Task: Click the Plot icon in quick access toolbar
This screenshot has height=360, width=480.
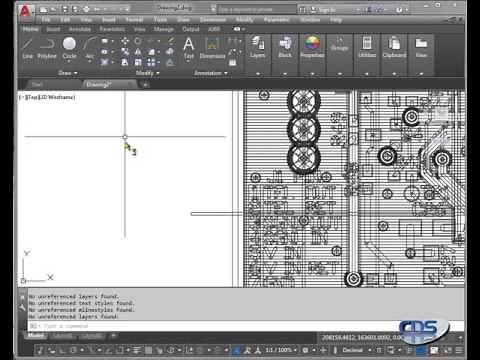Action: coord(86,10)
